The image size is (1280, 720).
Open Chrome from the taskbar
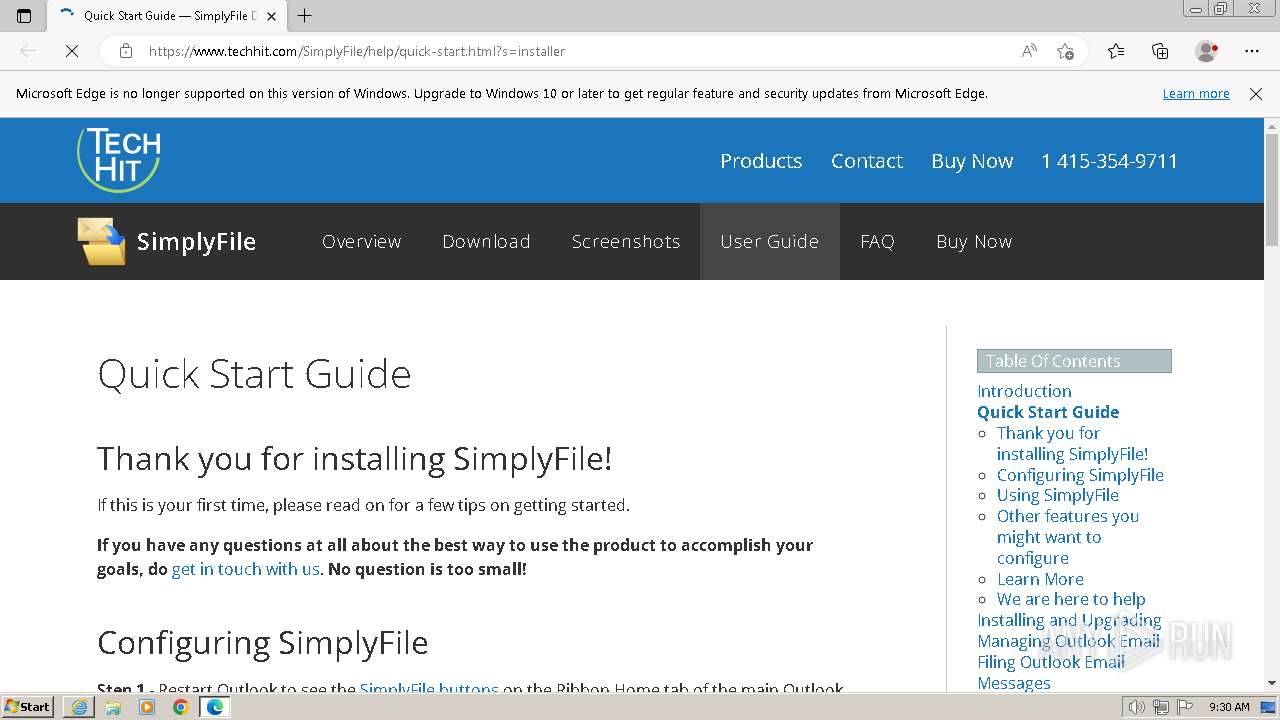pyautogui.click(x=181, y=707)
